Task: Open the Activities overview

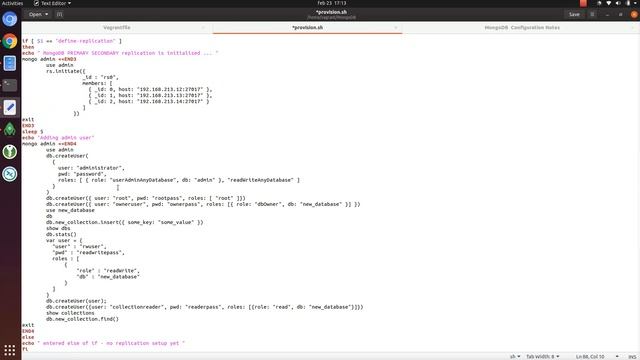Action: point(12,3)
